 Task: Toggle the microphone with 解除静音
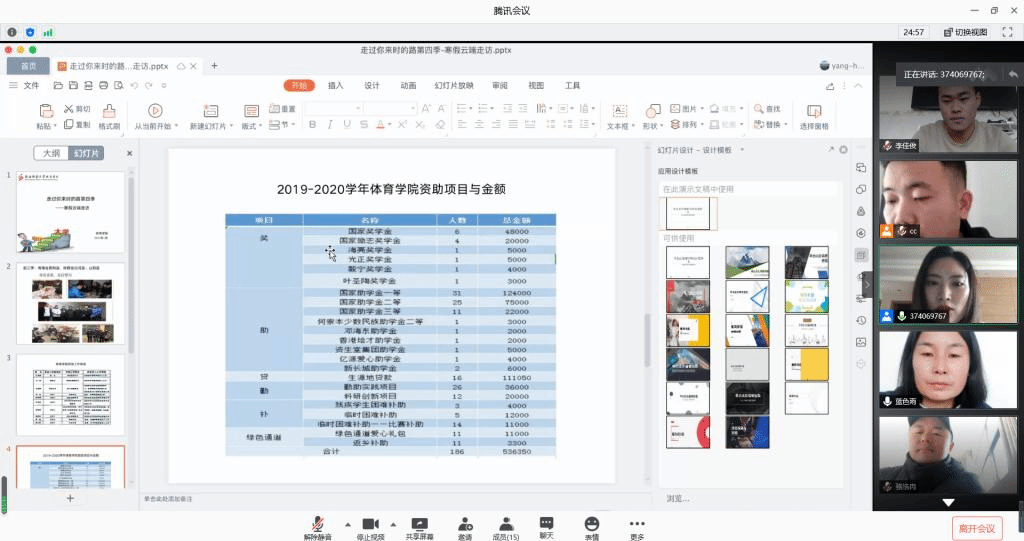click(317, 529)
